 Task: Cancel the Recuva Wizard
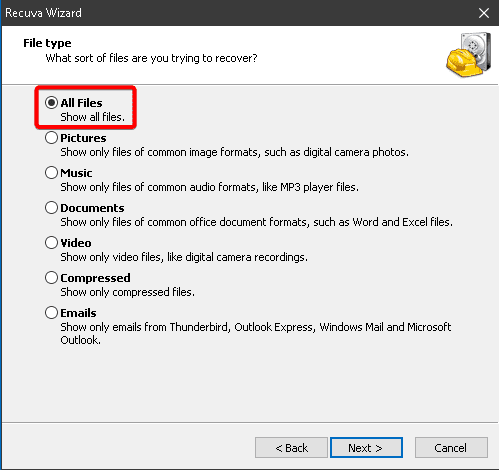pos(451,448)
